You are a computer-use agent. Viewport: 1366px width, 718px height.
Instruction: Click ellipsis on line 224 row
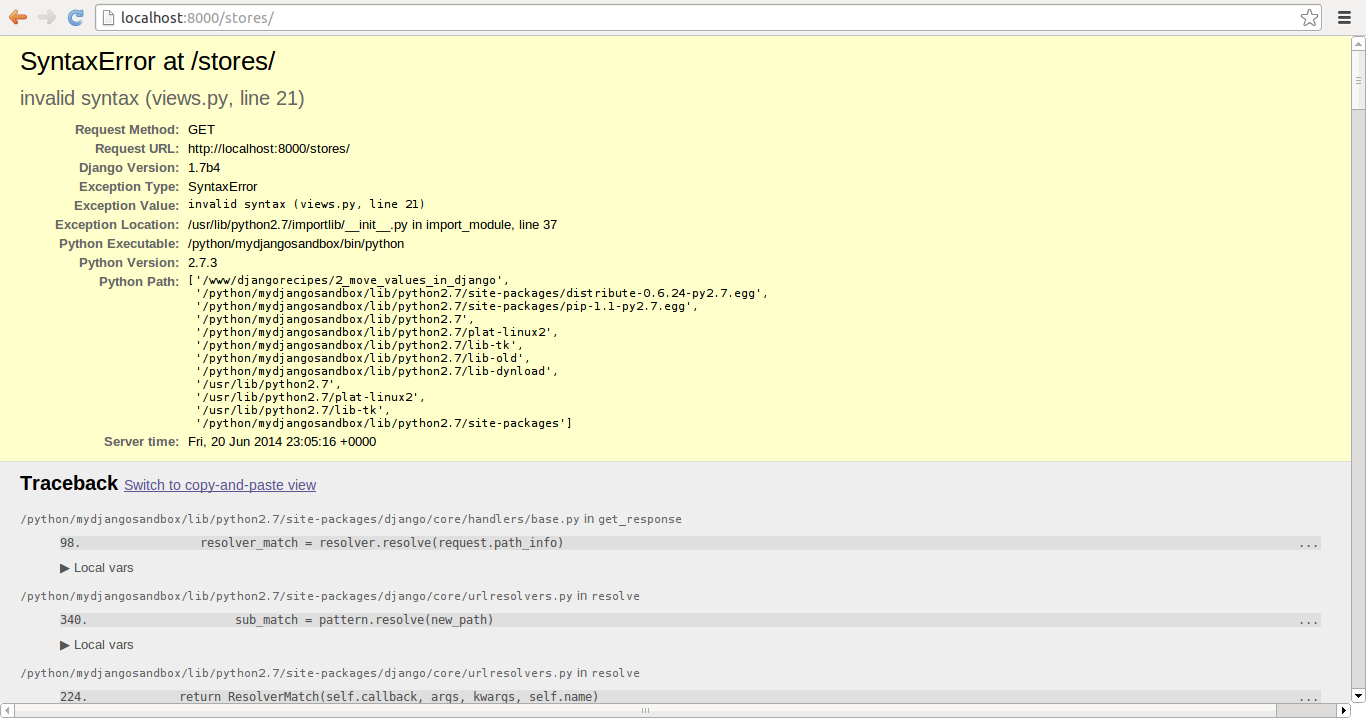pos(1308,698)
